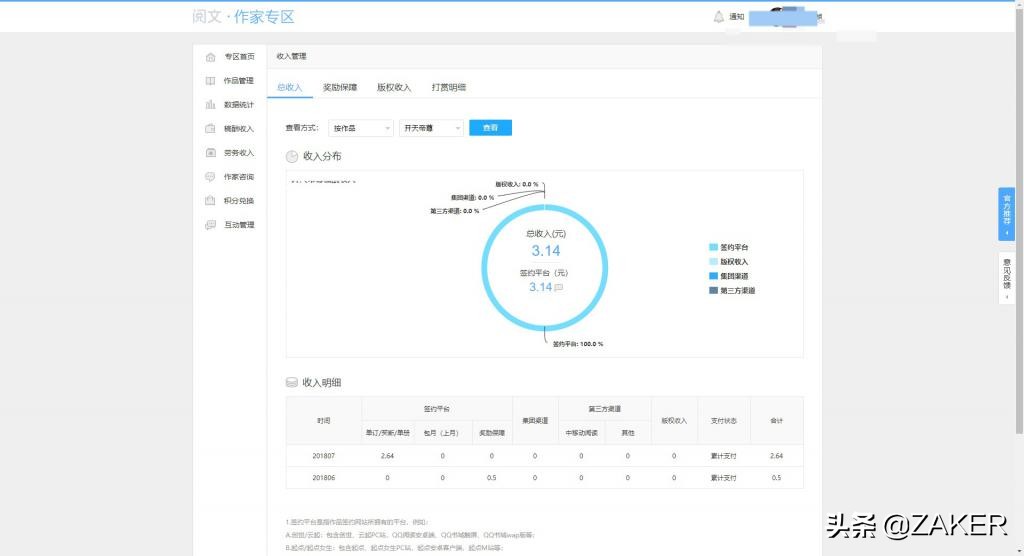Click the 包月（上月） column header
Viewport: 1024px width, 556px height.
441,433
